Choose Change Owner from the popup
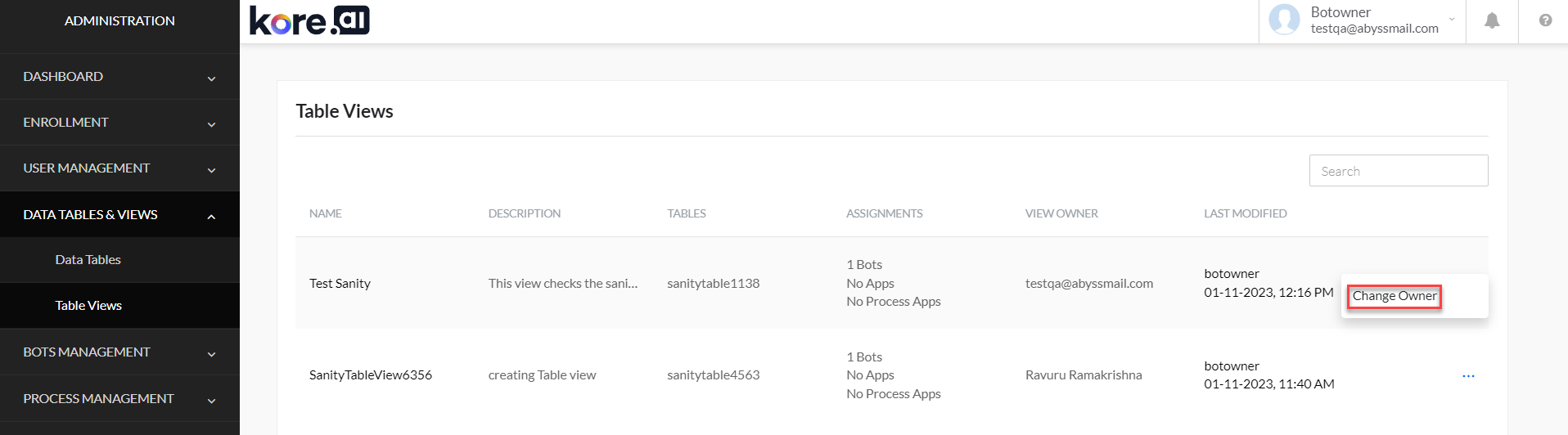Viewport: 1568px width, 435px height. tap(1394, 296)
